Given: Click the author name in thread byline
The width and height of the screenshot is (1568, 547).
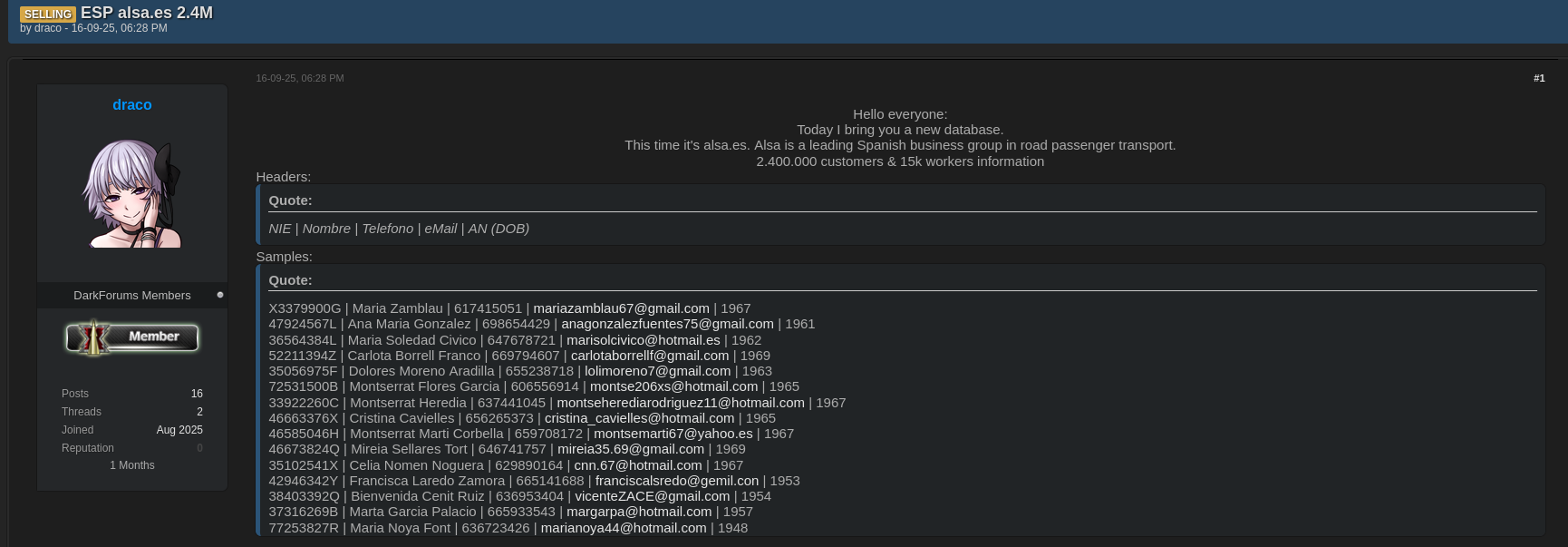Looking at the screenshot, I should click(x=48, y=29).
